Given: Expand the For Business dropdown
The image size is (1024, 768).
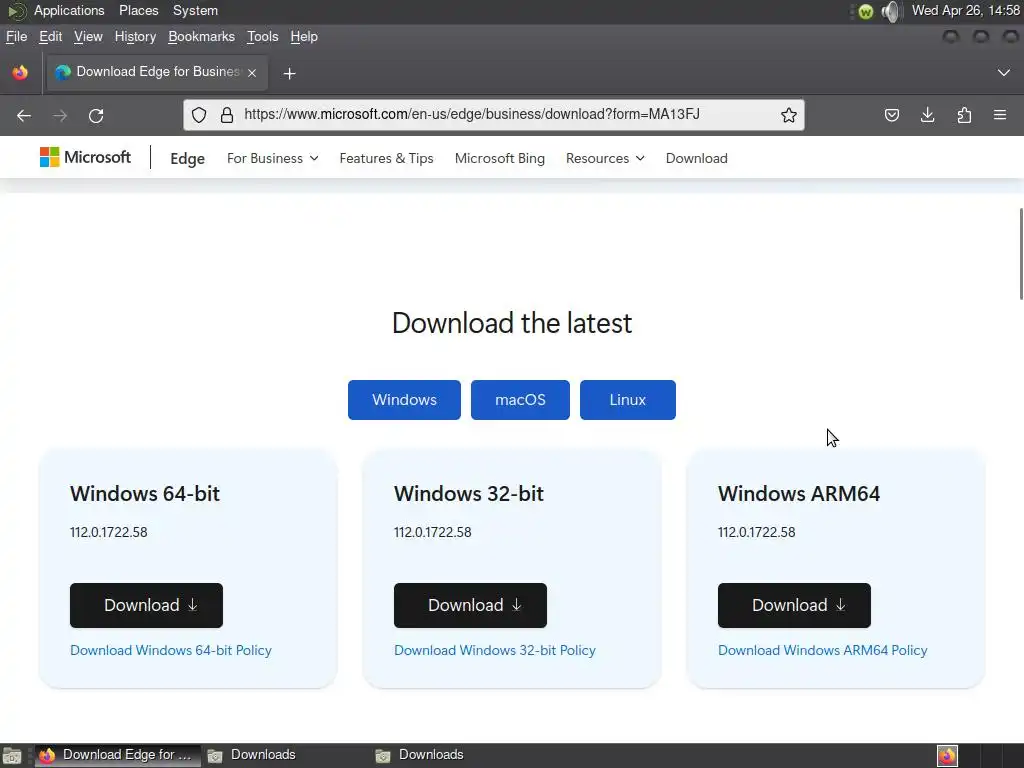Looking at the screenshot, I should [272, 159].
